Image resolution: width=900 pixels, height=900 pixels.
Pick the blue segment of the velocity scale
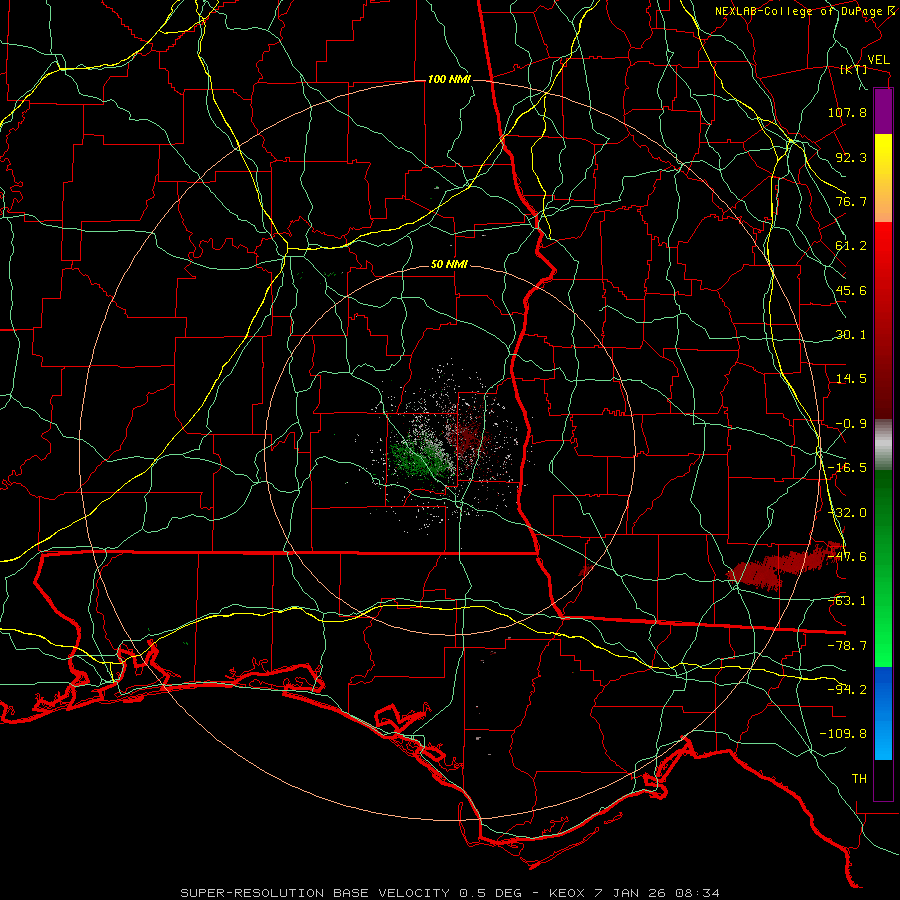coord(883,713)
